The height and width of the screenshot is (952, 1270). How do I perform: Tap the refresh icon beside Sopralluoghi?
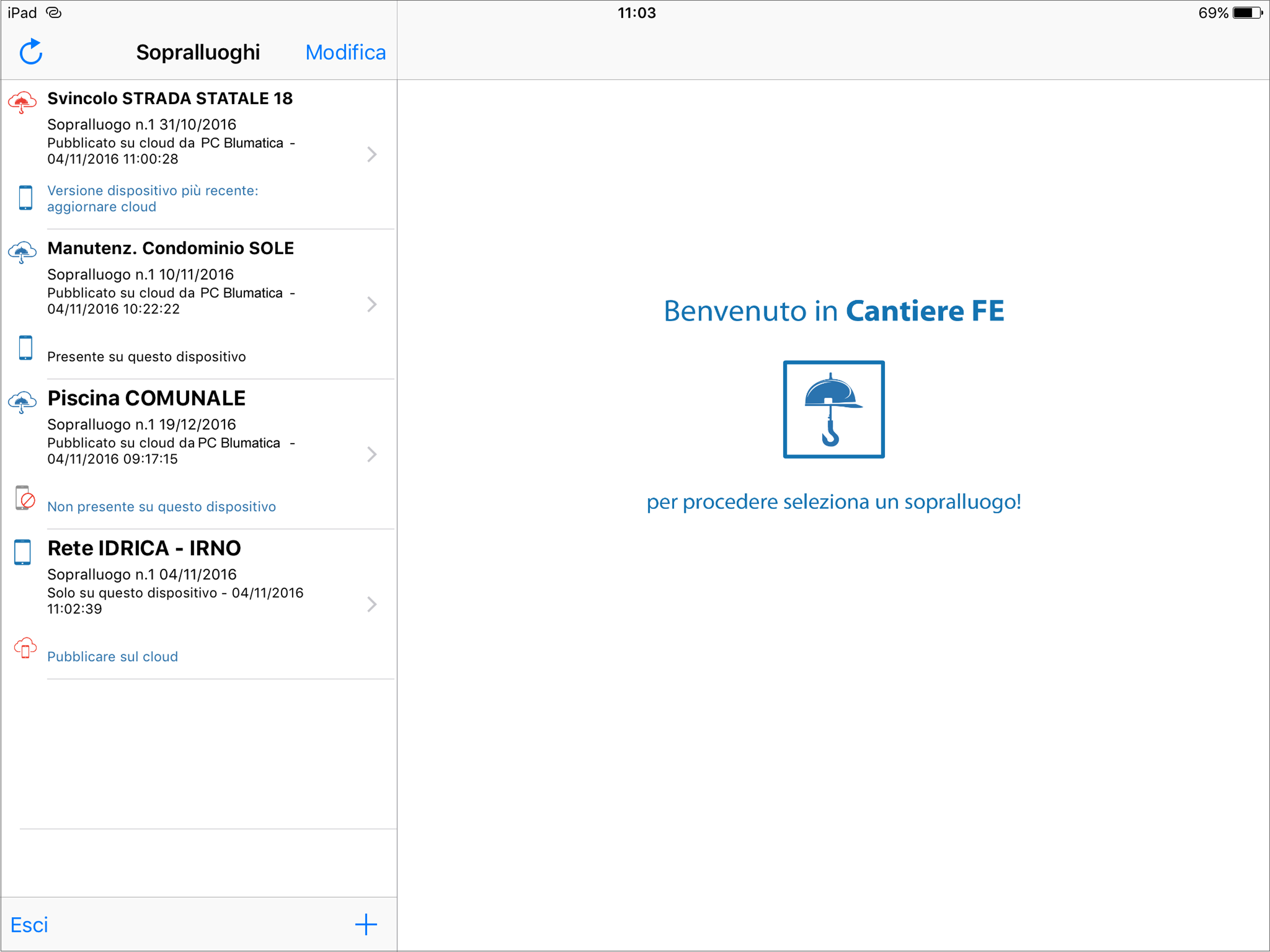tap(31, 52)
